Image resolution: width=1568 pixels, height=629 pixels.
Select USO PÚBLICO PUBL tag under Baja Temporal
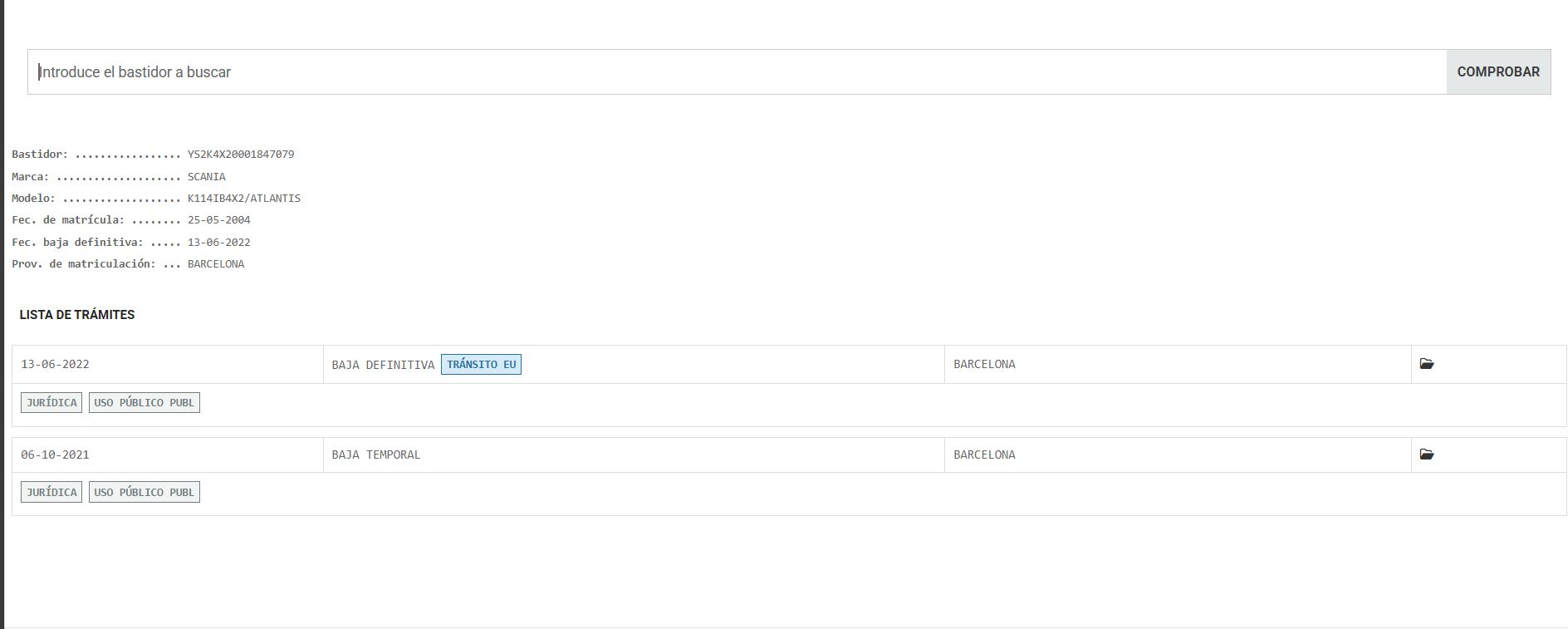tap(144, 493)
